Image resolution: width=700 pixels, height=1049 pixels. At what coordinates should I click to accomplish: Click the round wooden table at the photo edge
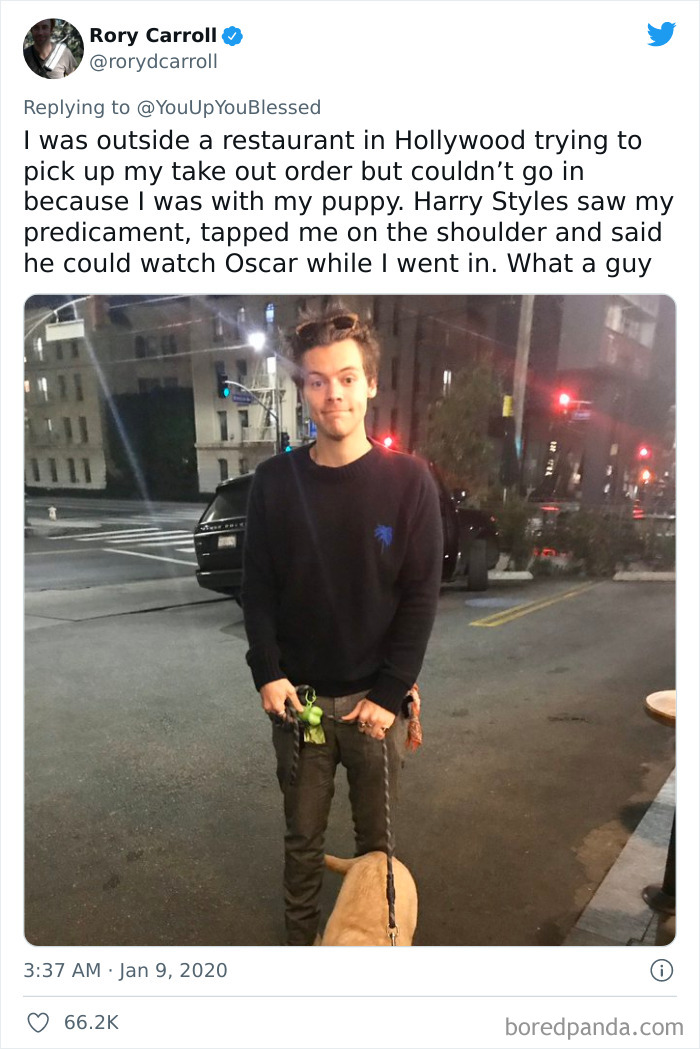(x=661, y=708)
